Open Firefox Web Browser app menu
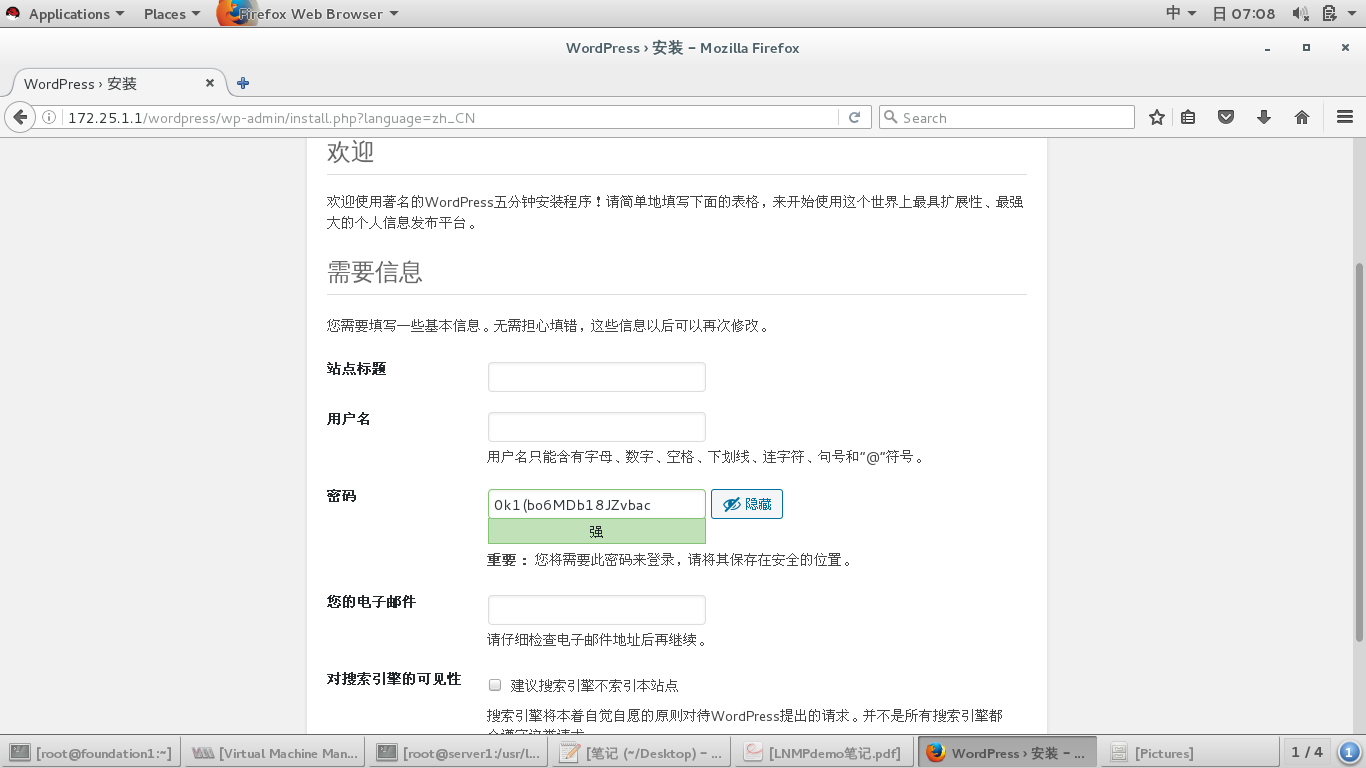The height and width of the screenshot is (768, 1366). point(310,14)
